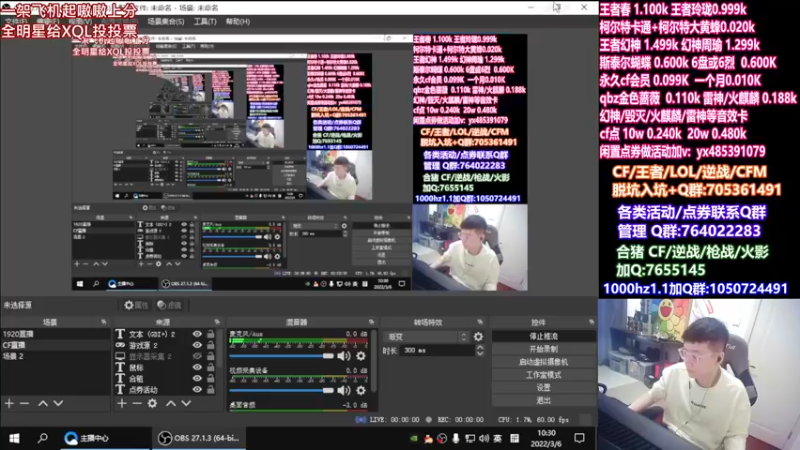The width and height of the screenshot is (800, 450).
Task: Open 麦克风/Aux audio settings gear
Action: [x=361, y=356]
